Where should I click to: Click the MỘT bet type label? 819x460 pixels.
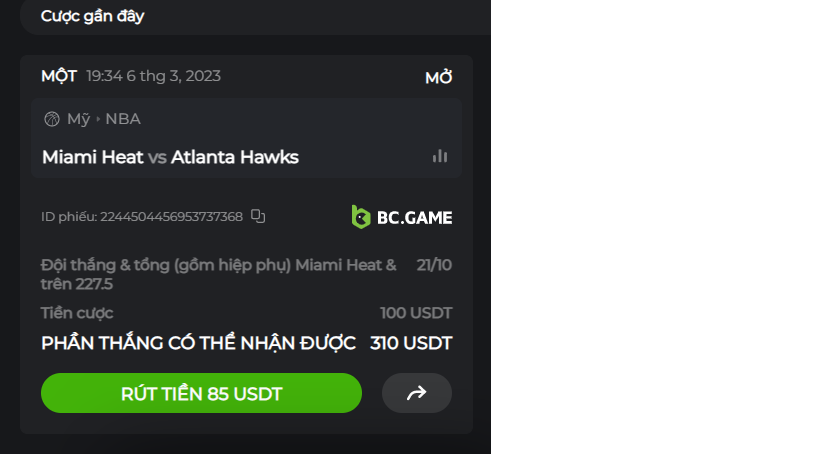point(59,76)
